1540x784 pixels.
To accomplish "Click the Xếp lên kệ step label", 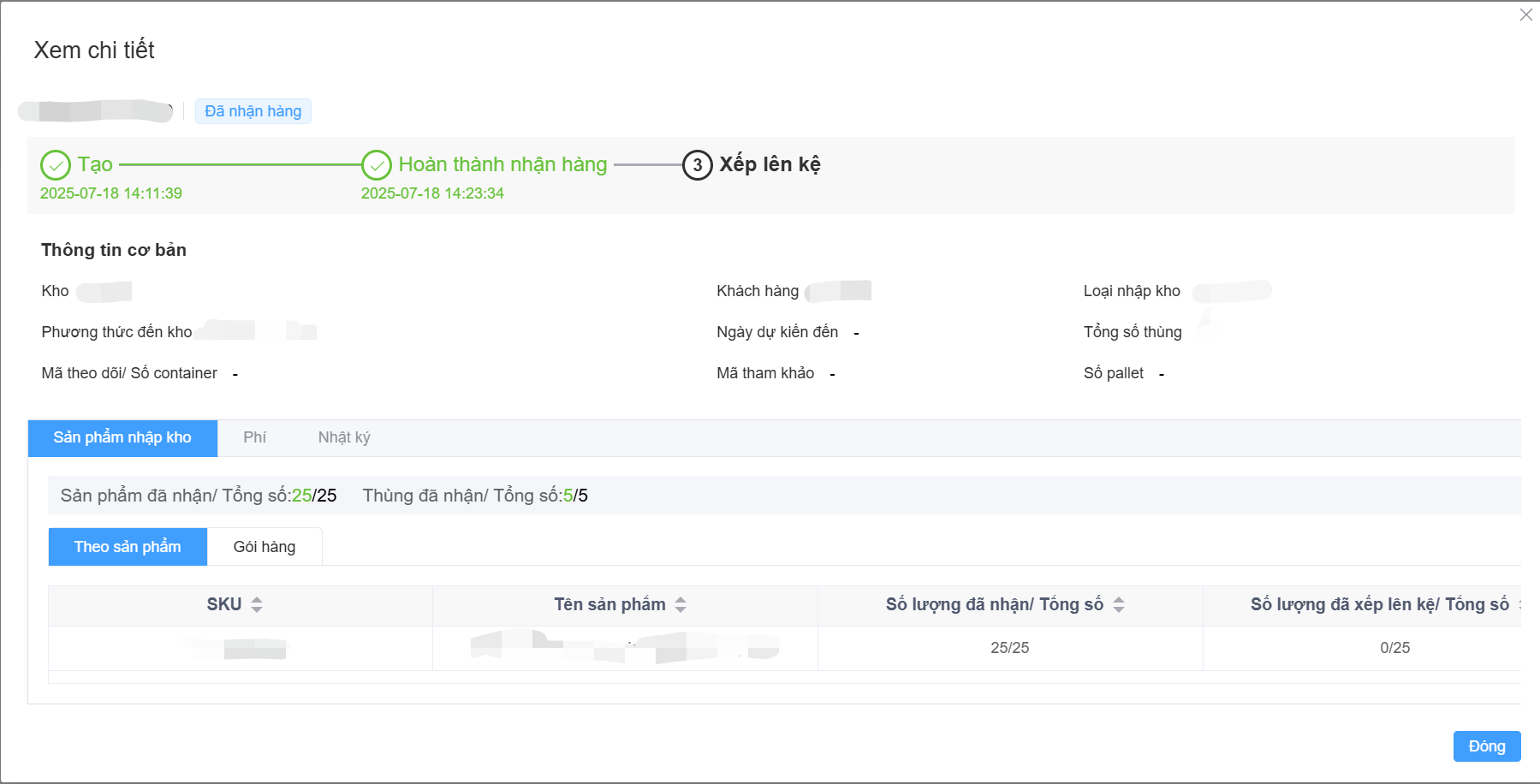I will (770, 164).
